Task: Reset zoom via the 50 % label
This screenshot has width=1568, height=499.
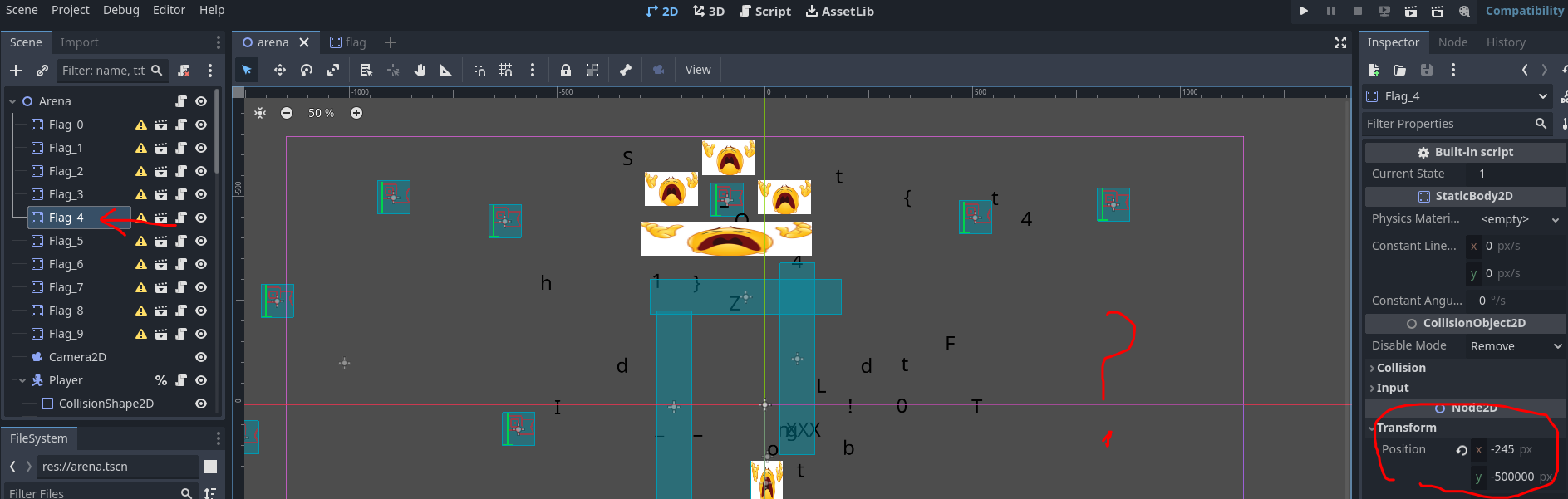Action: pos(321,113)
